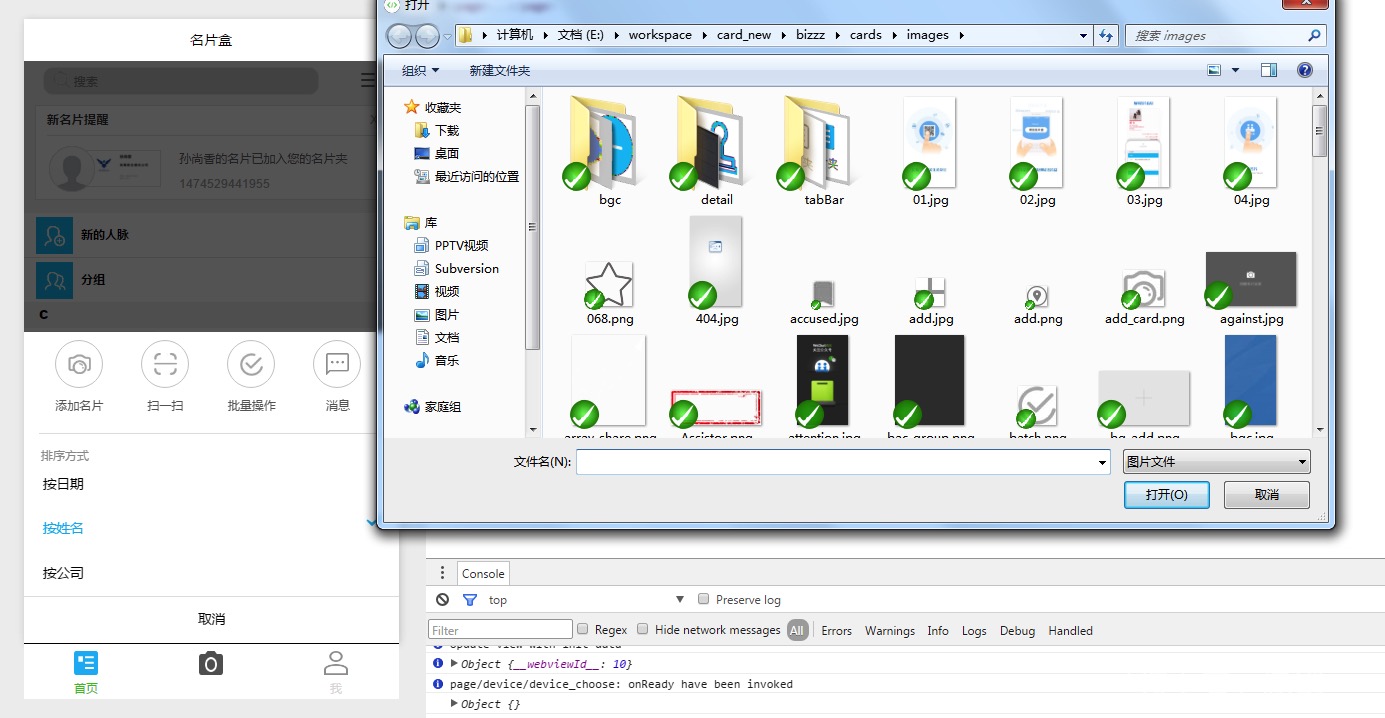This screenshot has width=1385, height=718.
Task: Click the 新建文件夹 button
Action: tap(500, 71)
